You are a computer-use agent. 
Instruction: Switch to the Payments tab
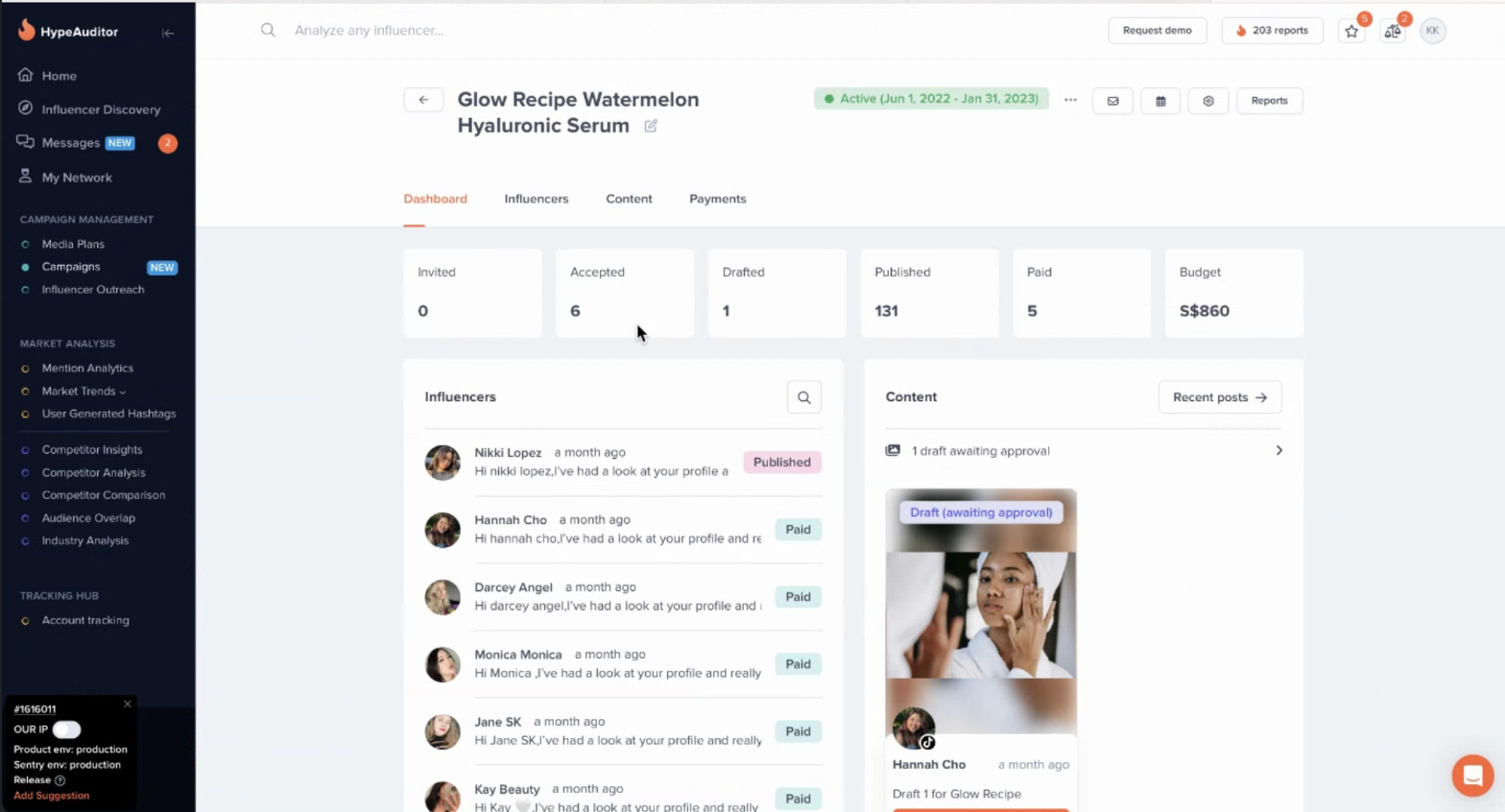[717, 199]
